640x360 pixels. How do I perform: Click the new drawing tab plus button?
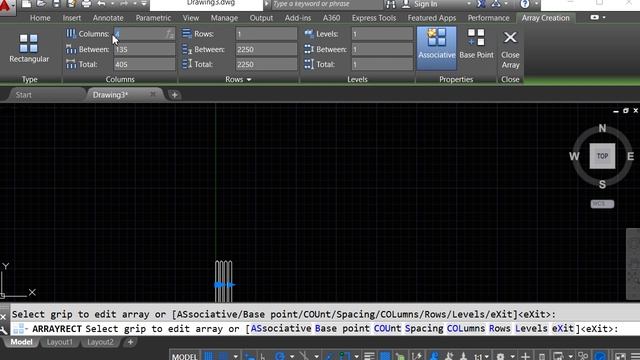click(x=174, y=95)
